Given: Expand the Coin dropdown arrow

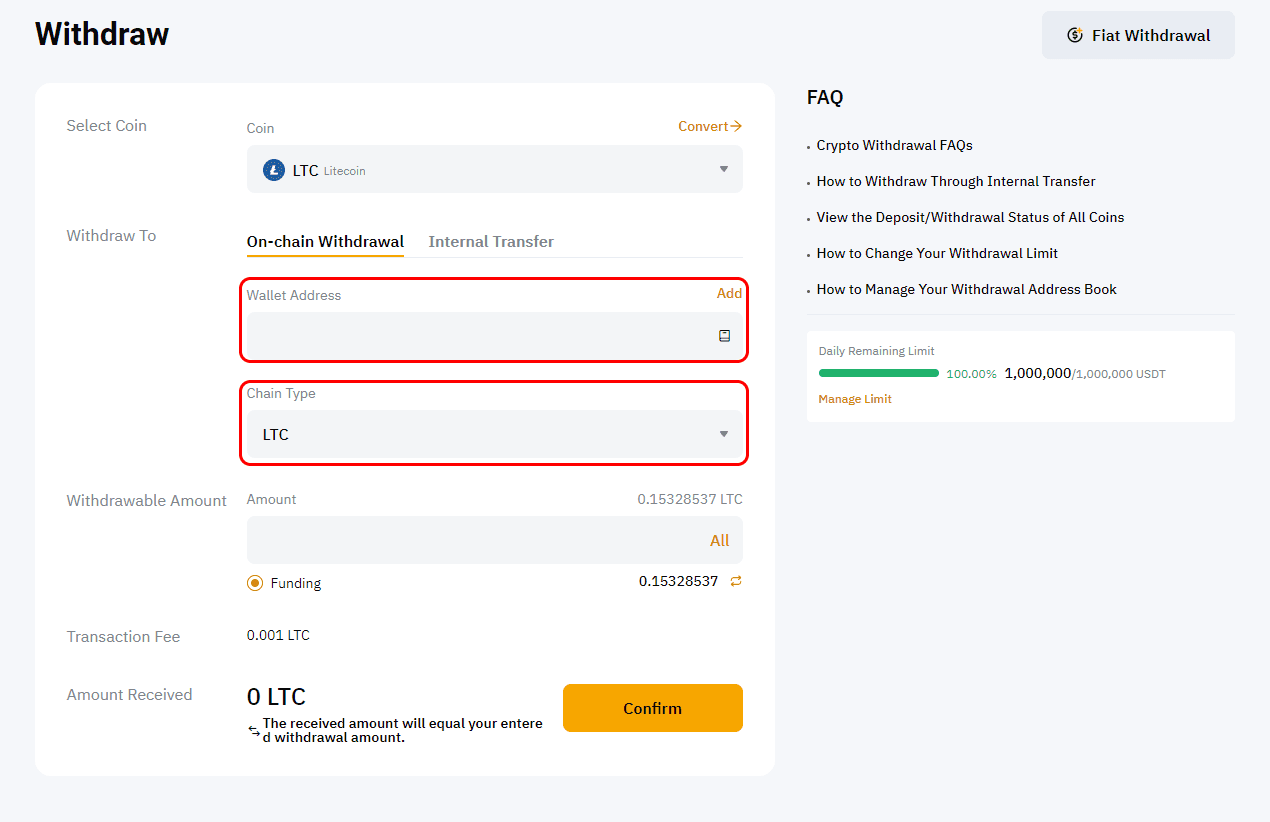Looking at the screenshot, I should (724, 169).
